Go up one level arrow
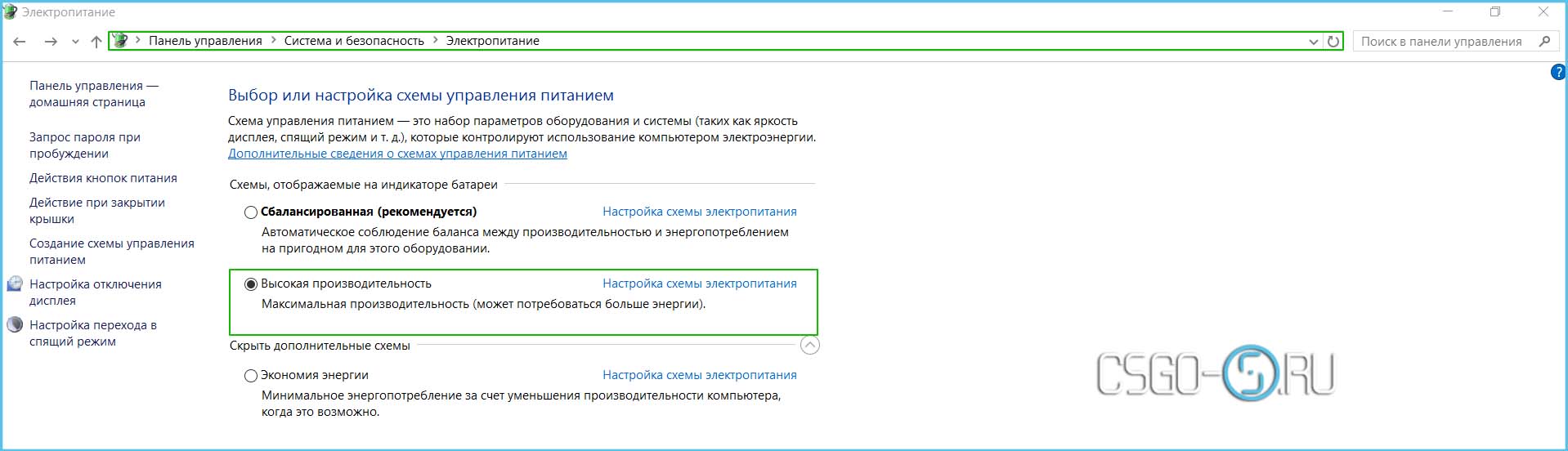 click(x=96, y=41)
